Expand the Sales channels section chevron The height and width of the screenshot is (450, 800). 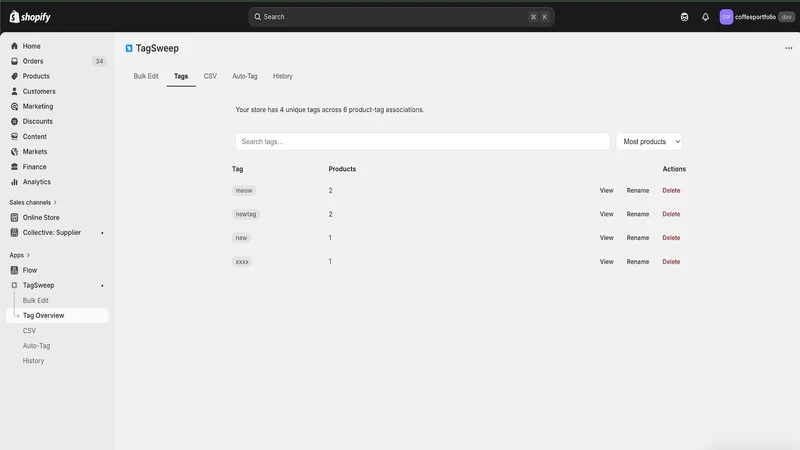[x=55, y=203]
